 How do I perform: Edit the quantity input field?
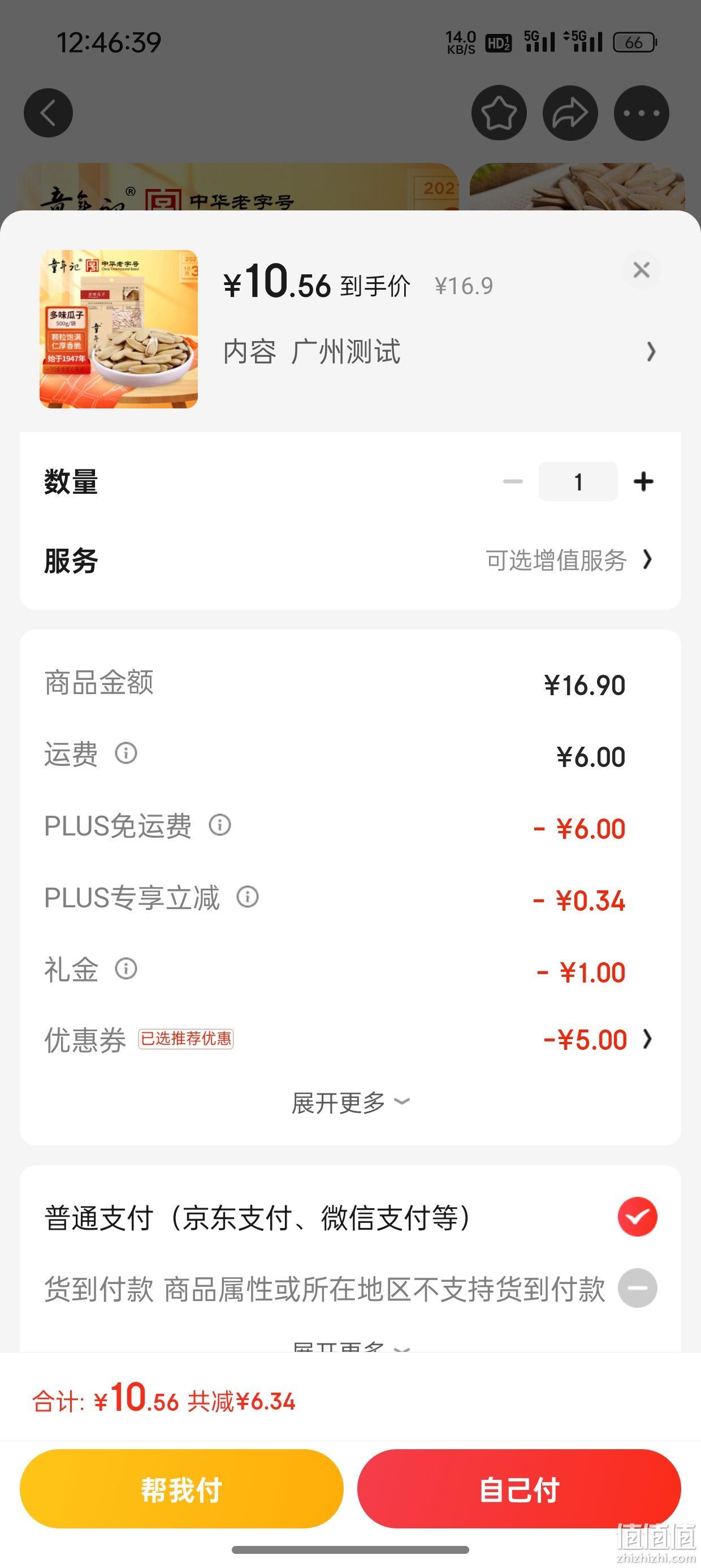[578, 481]
